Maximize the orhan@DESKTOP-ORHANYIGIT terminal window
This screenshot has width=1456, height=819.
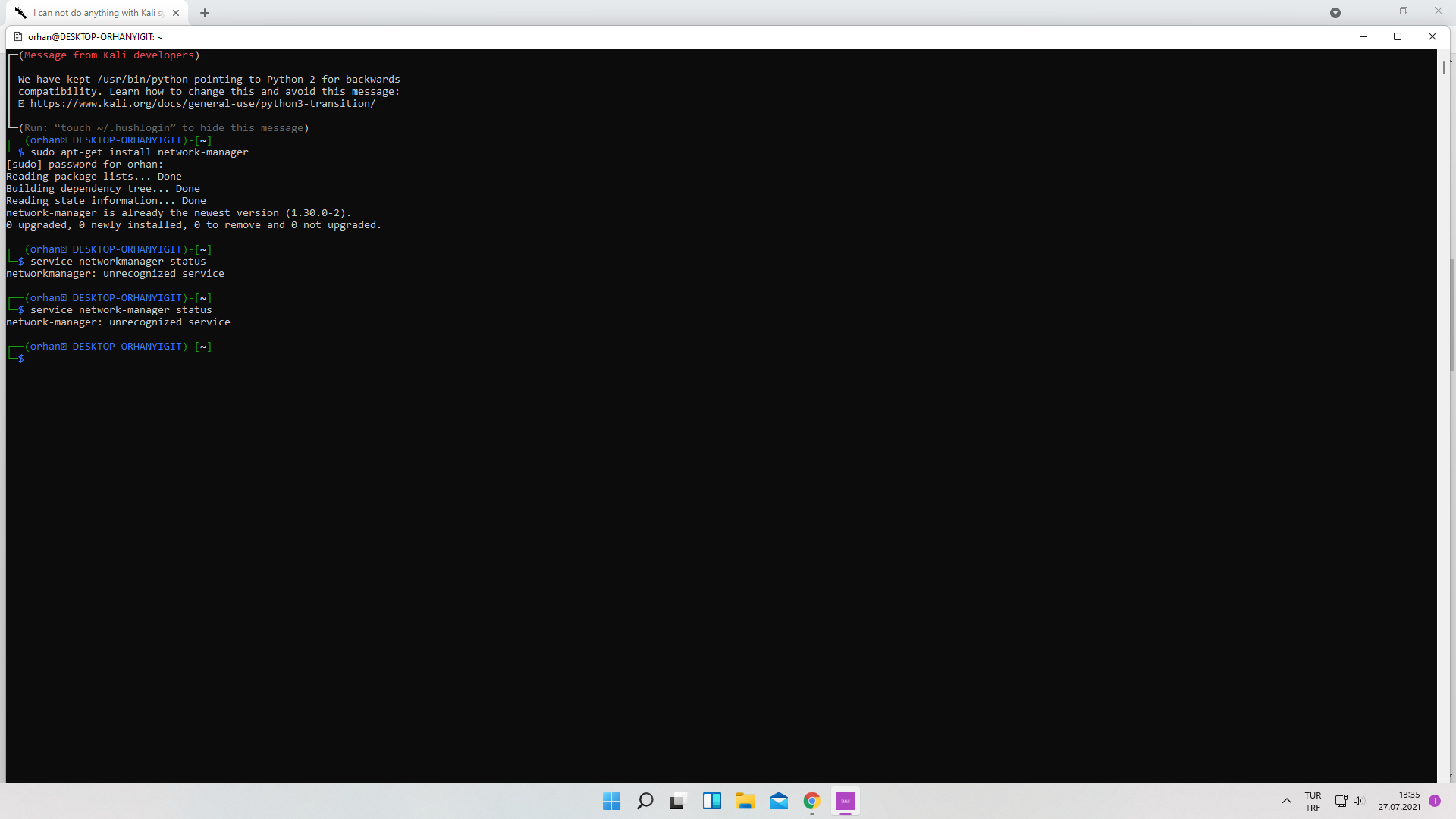tap(1398, 36)
